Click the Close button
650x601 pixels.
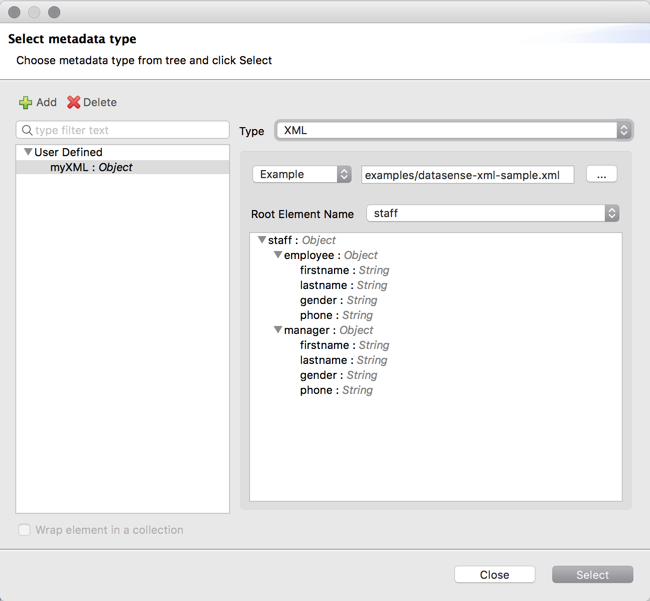pos(494,575)
